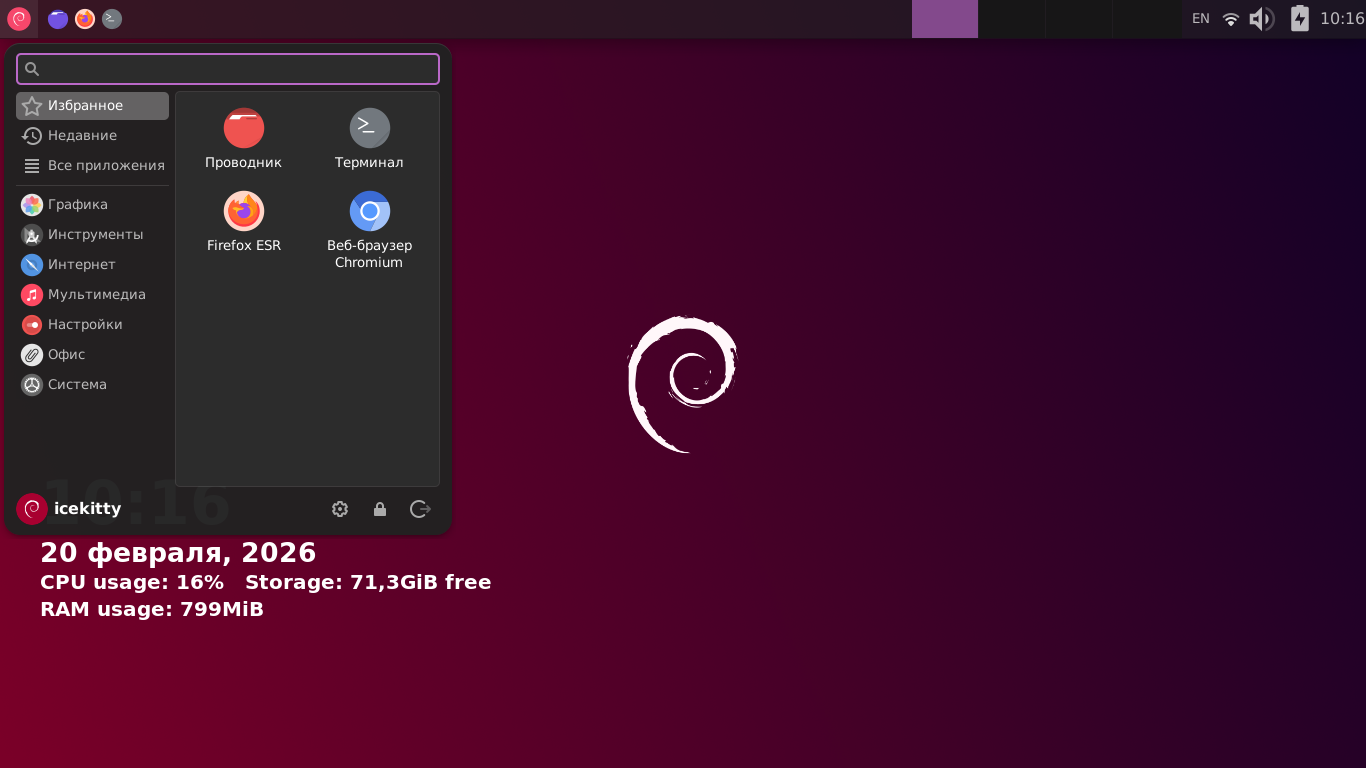Select the Мультимедиа category

pos(92,295)
